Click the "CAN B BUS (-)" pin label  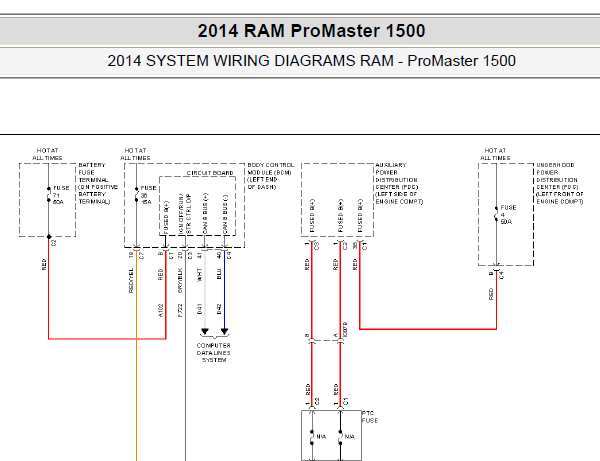(x=225, y=215)
